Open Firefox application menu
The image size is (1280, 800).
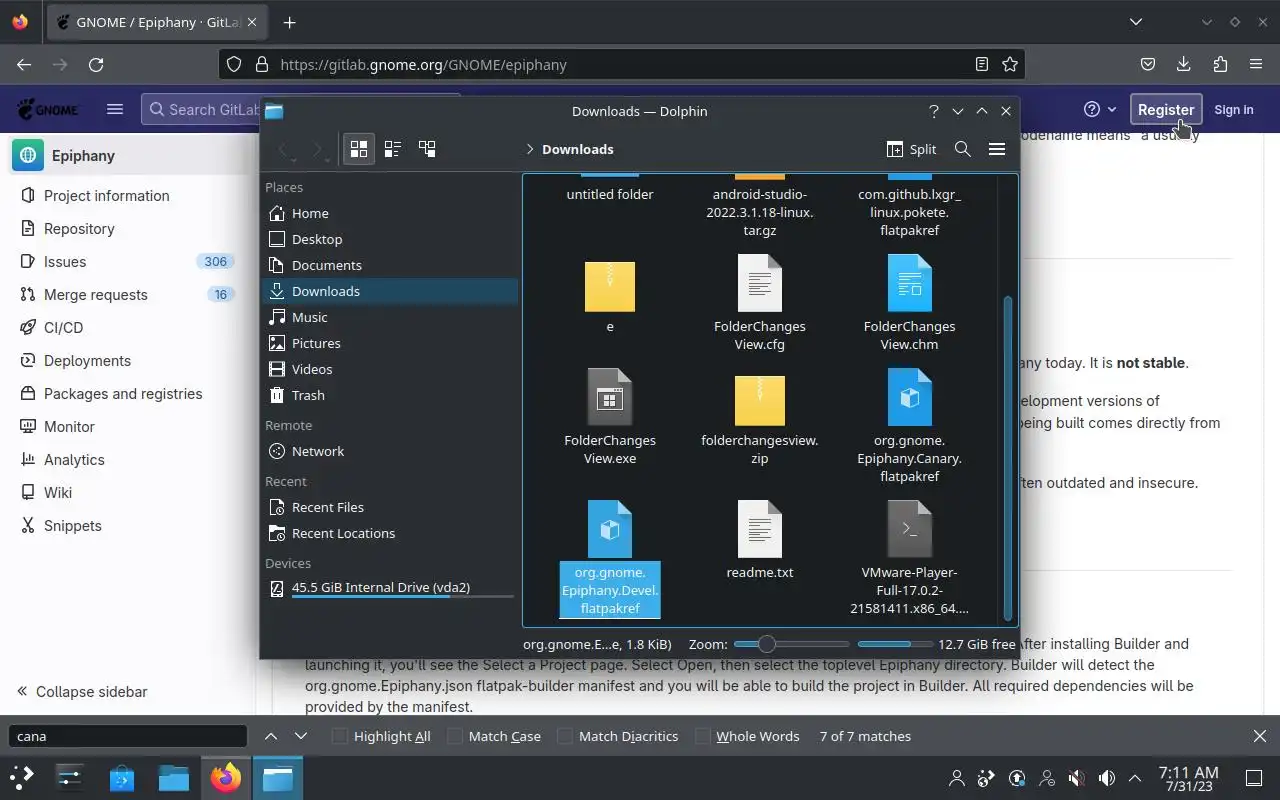coord(1256,64)
